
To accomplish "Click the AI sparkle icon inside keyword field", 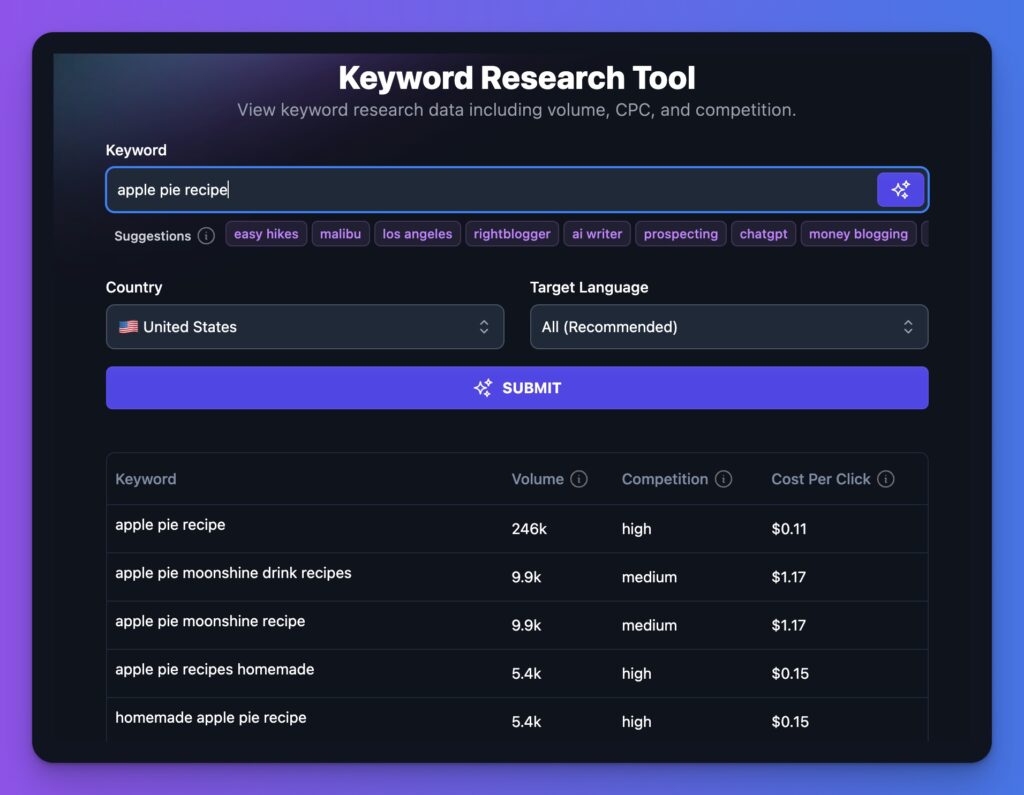I will tap(900, 189).
